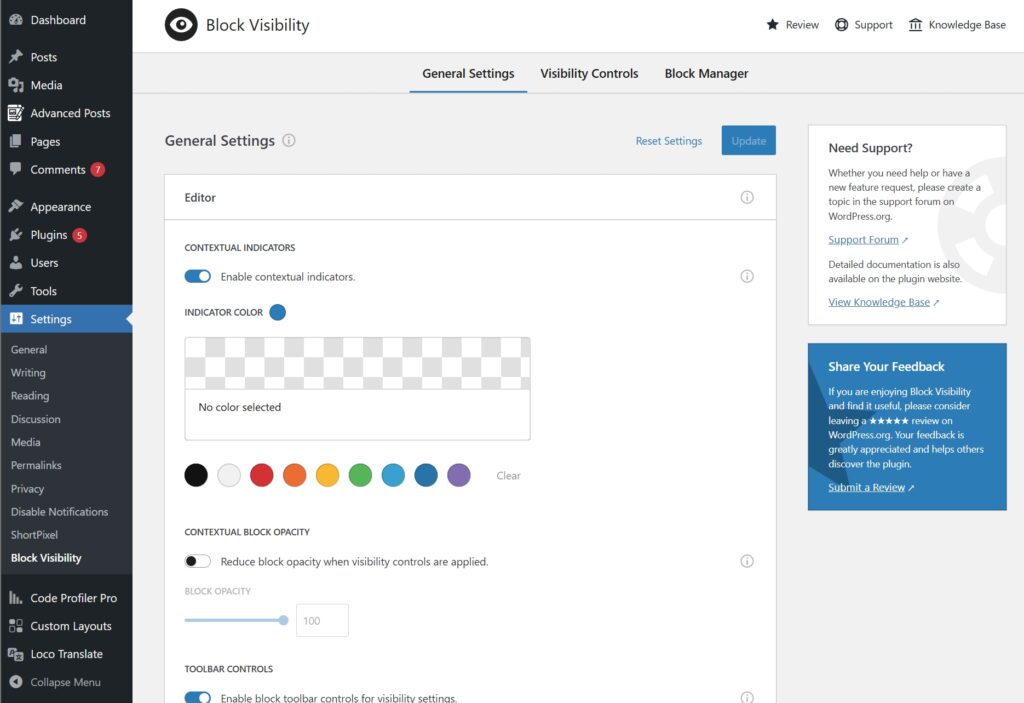Switch to the Block Manager tab
Screen dimensions: 1024x703
[706, 74]
